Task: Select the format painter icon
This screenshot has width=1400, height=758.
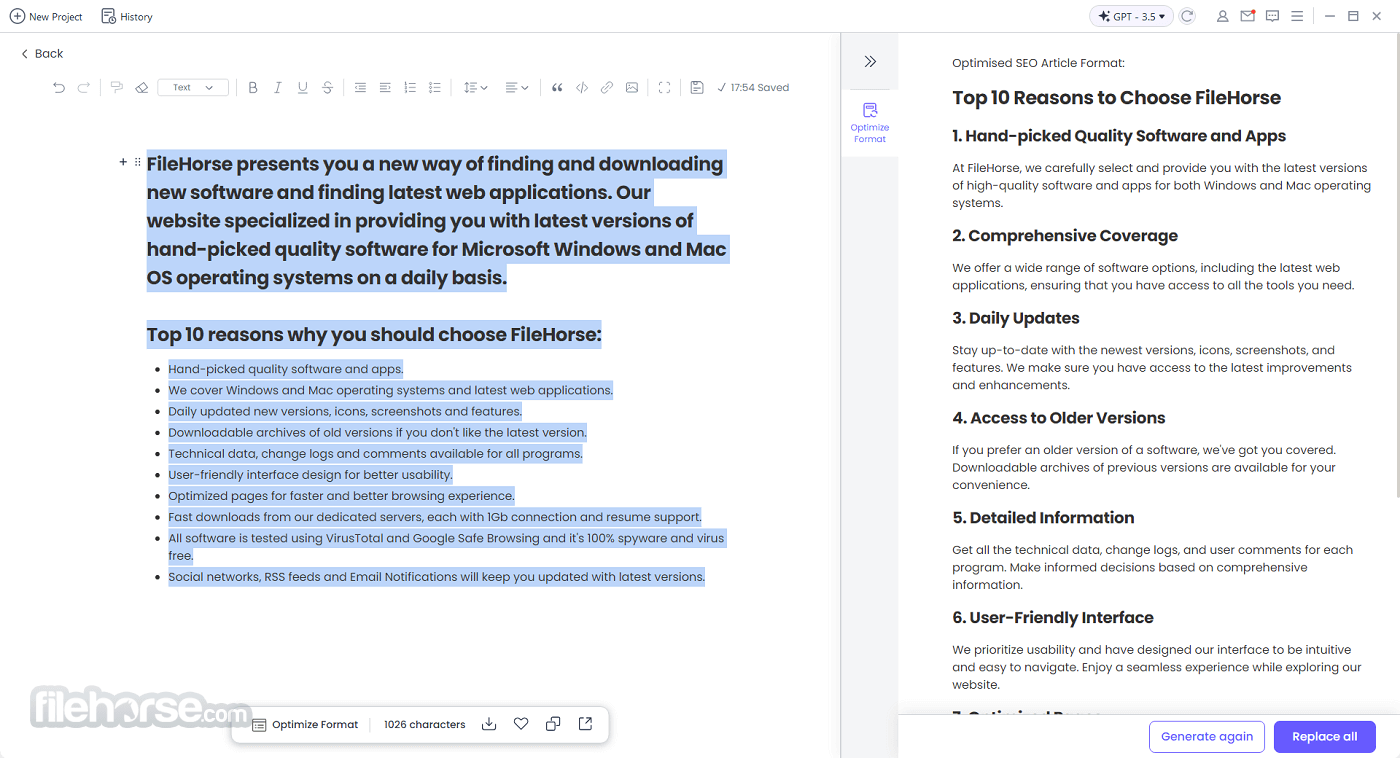Action: coord(117,88)
